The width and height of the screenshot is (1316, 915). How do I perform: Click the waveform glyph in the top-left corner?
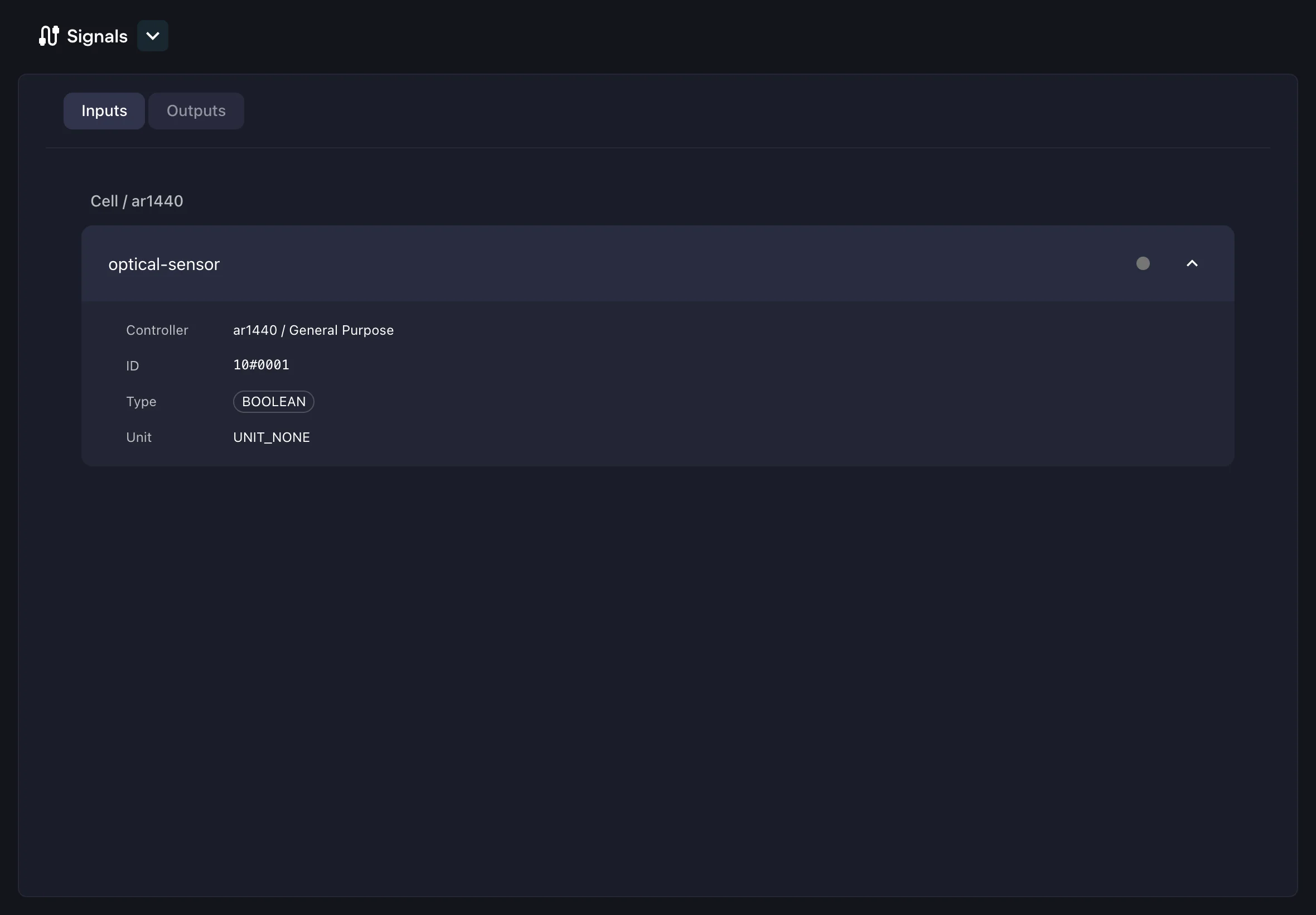point(47,36)
